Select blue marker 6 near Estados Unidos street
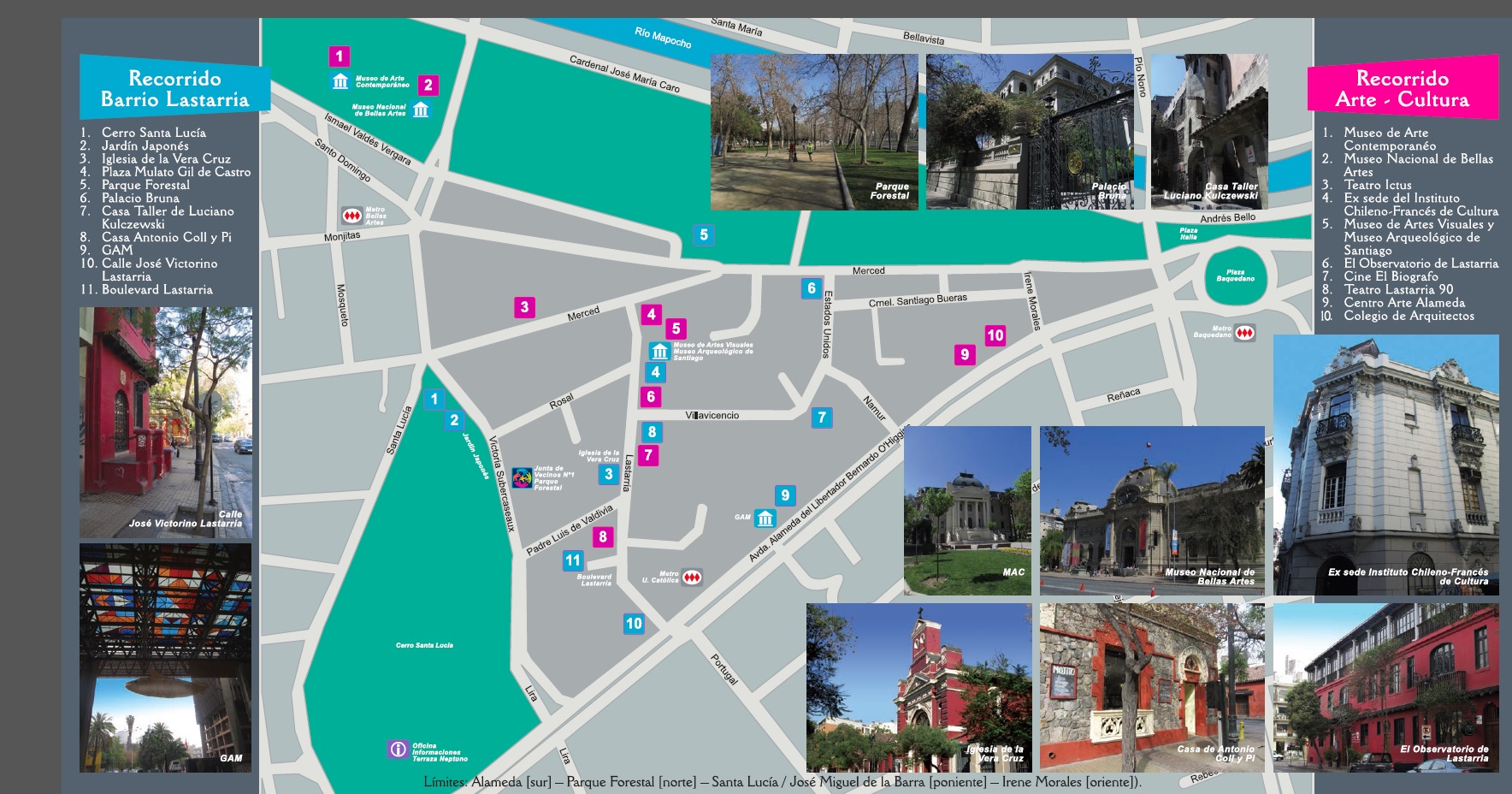The height and width of the screenshot is (794, 1512). coord(812,288)
